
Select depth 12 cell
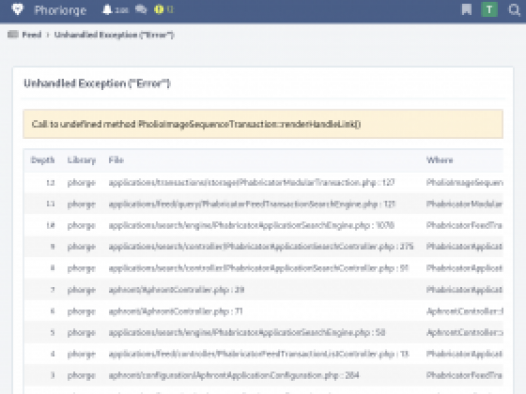tap(50, 182)
